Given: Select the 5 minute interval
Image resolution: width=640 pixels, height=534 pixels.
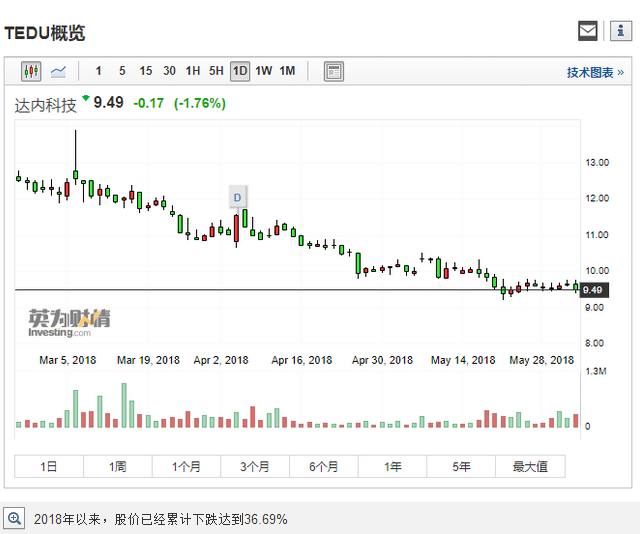Looking at the screenshot, I should click(x=122, y=71).
